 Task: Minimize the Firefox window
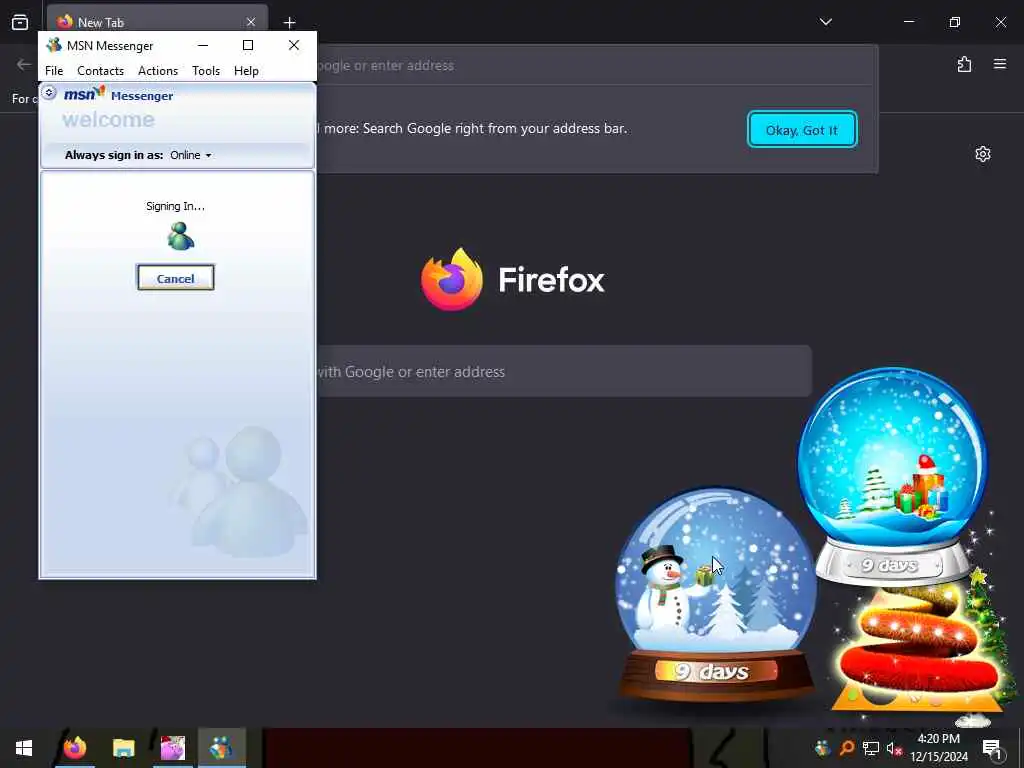point(908,22)
